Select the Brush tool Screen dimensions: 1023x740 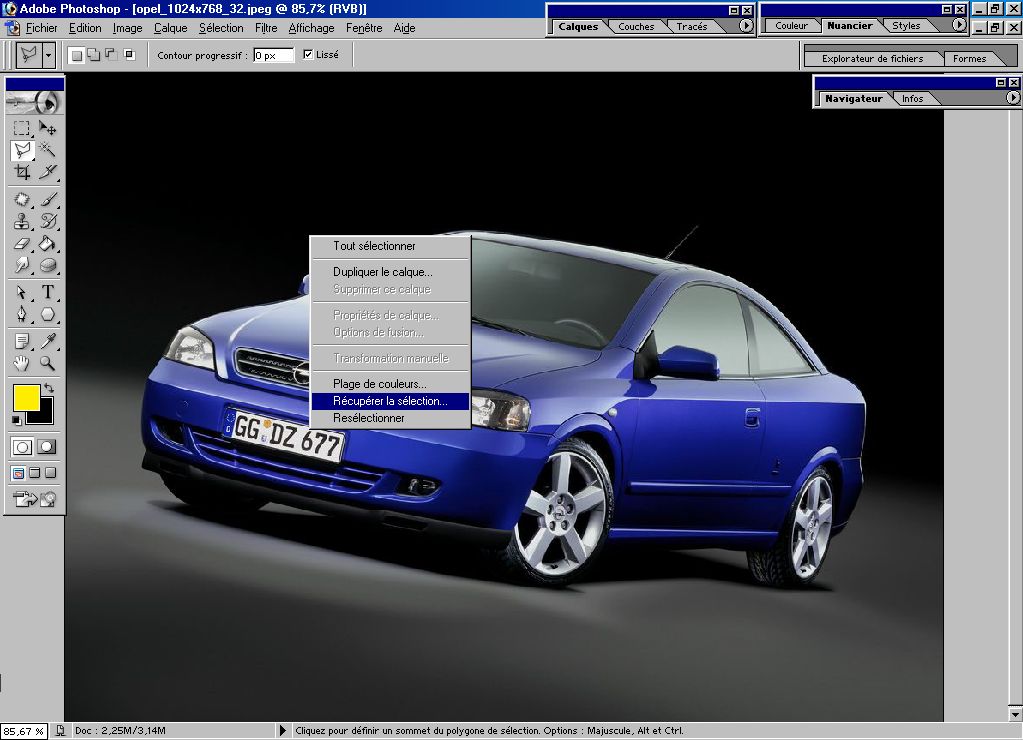[47, 200]
